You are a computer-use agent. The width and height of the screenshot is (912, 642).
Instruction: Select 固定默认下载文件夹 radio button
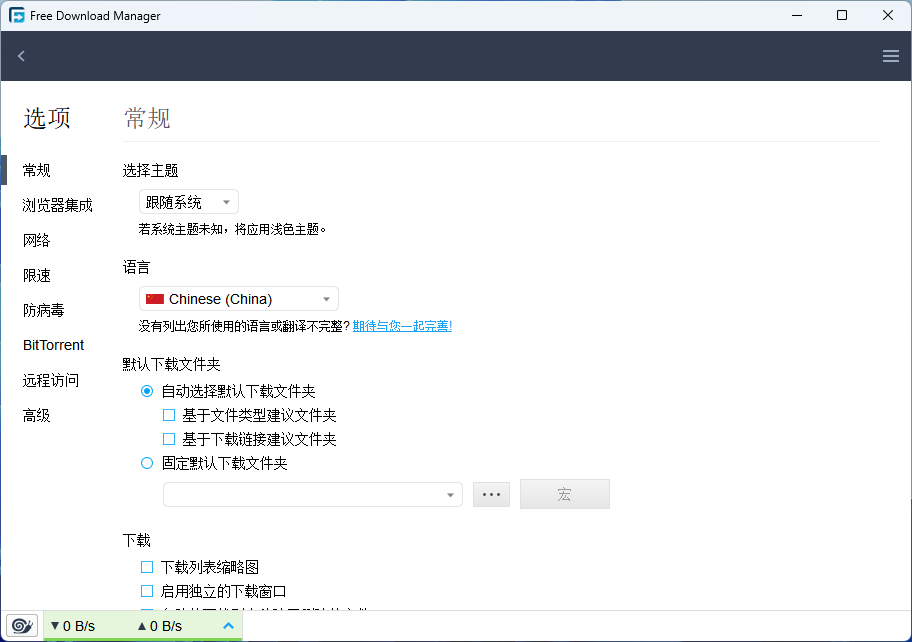click(147, 463)
